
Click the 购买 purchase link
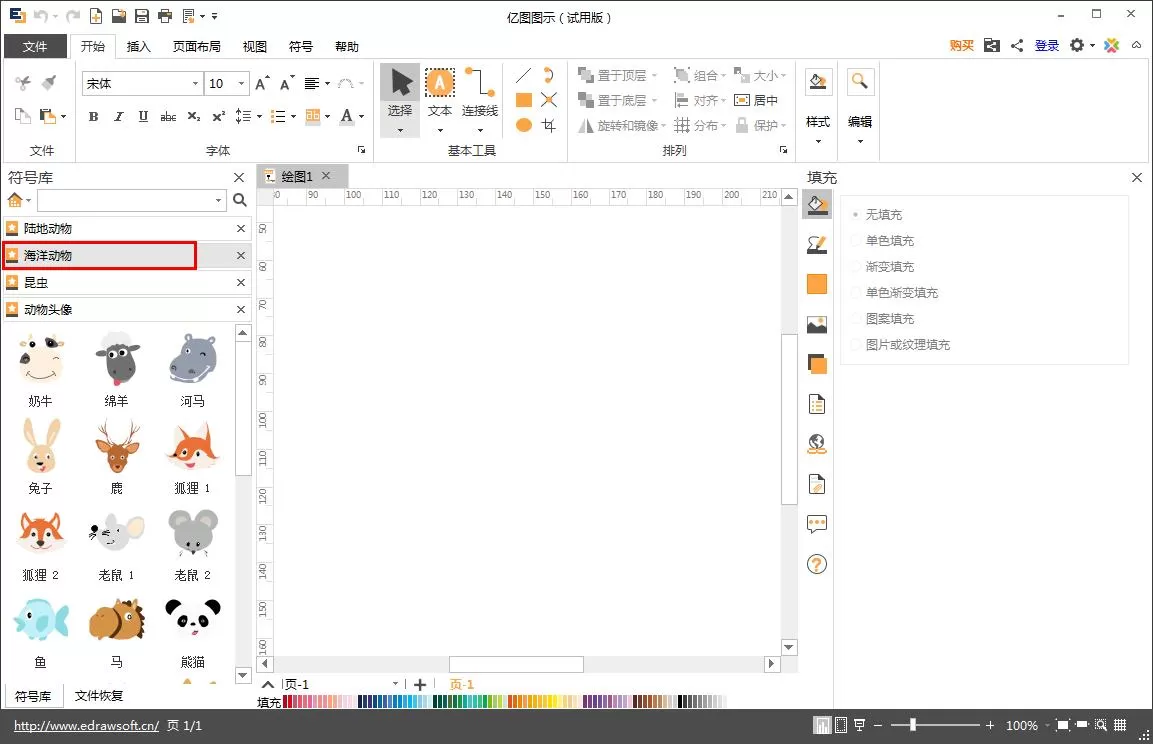point(961,46)
